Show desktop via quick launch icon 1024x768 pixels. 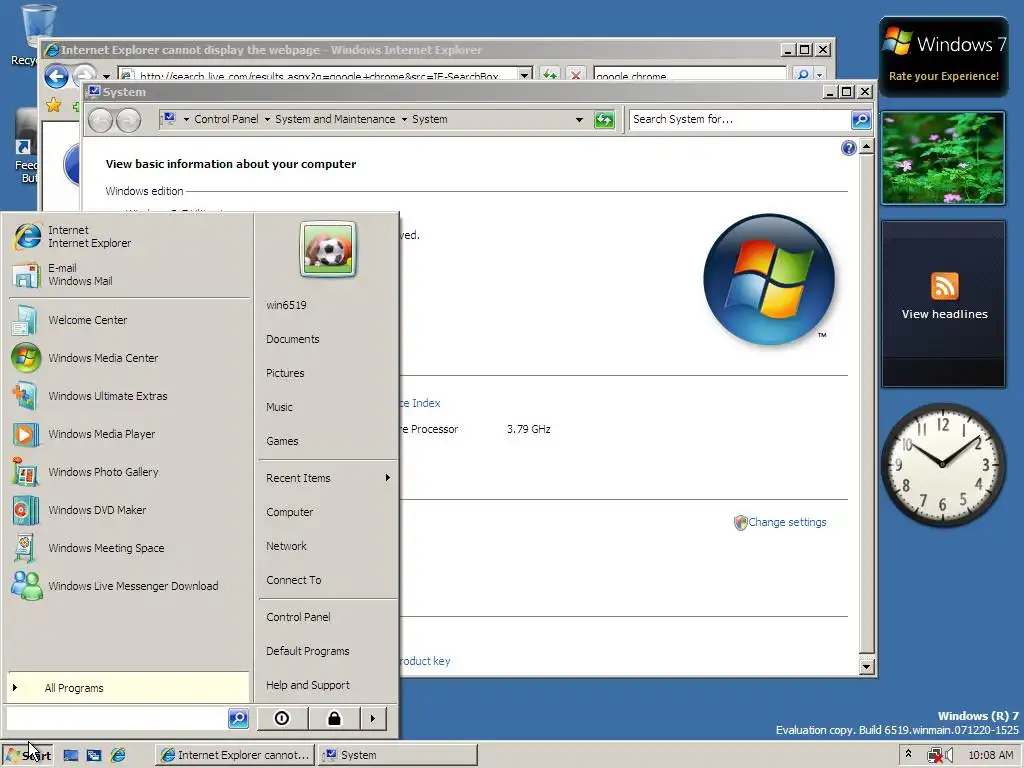pyautogui.click(x=71, y=756)
